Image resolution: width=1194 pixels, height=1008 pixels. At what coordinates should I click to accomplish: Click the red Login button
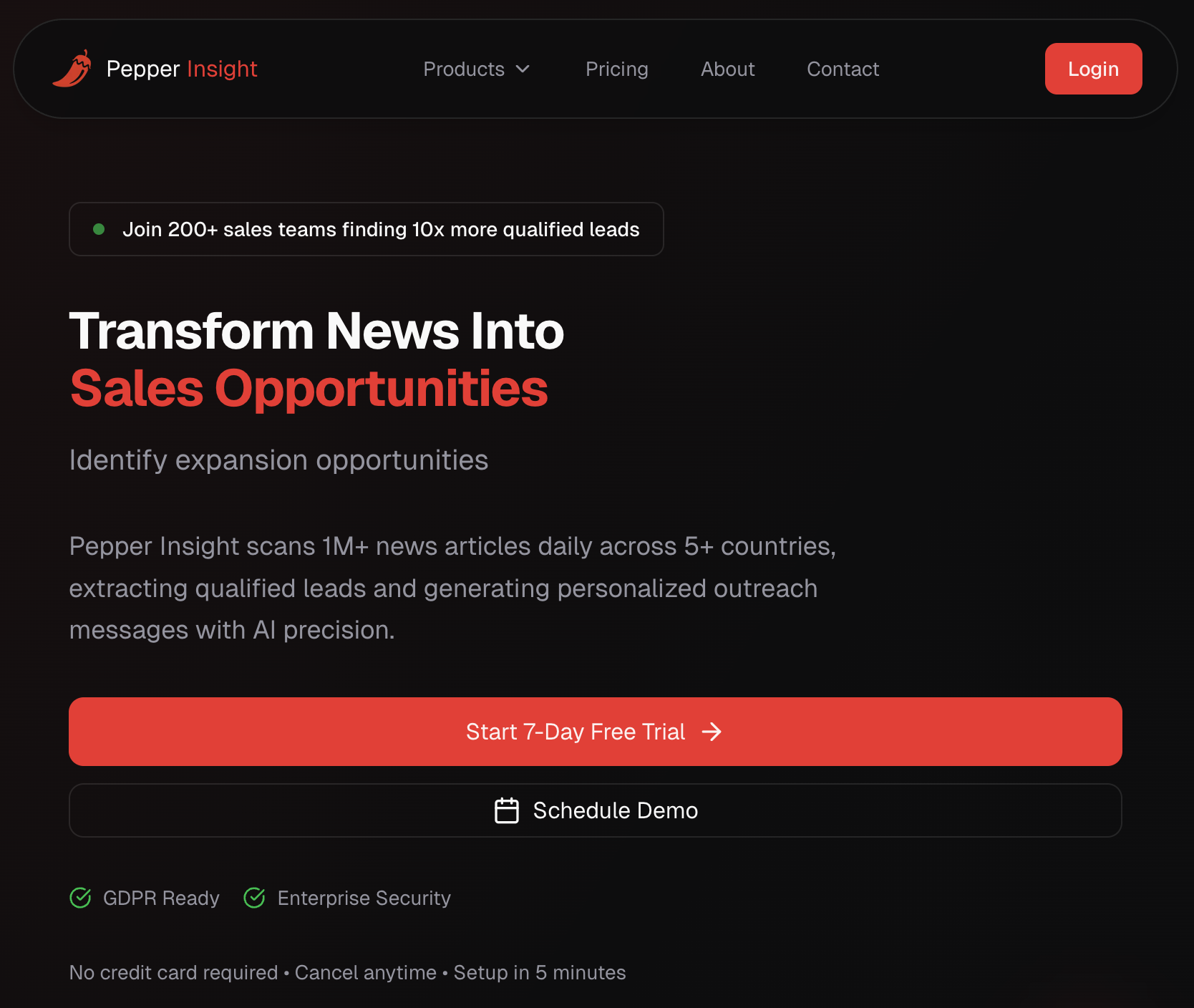1093,69
